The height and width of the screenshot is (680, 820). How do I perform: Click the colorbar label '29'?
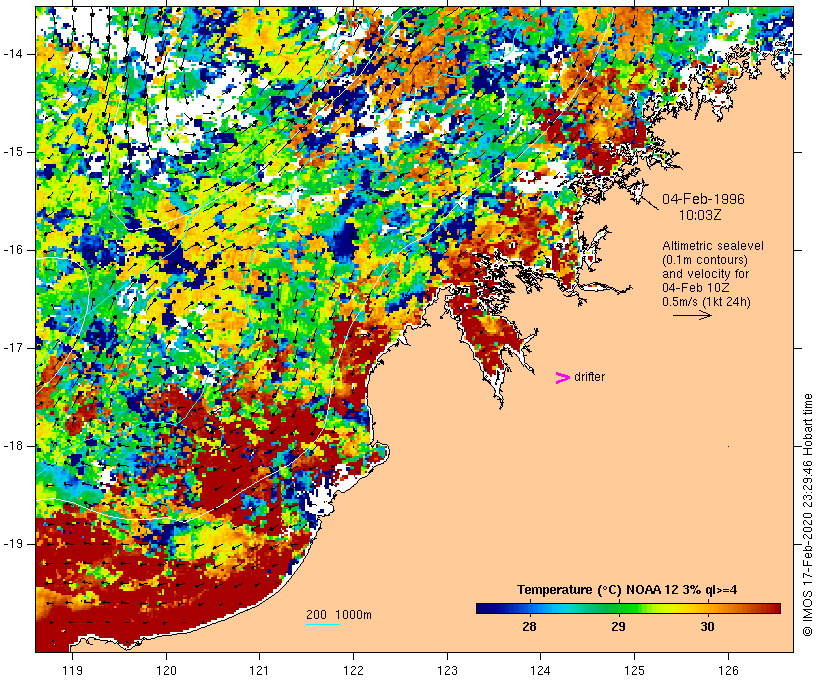tap(618, 627)
